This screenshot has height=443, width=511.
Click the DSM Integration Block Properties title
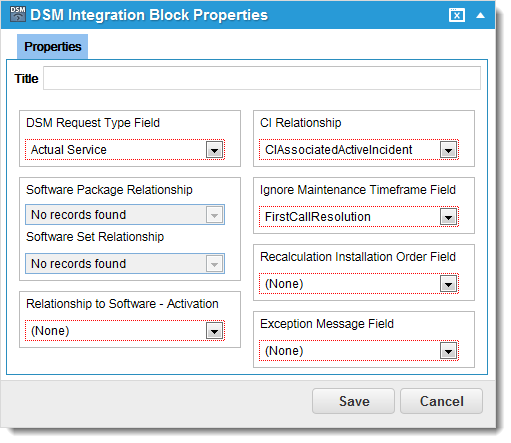point(149,15)
